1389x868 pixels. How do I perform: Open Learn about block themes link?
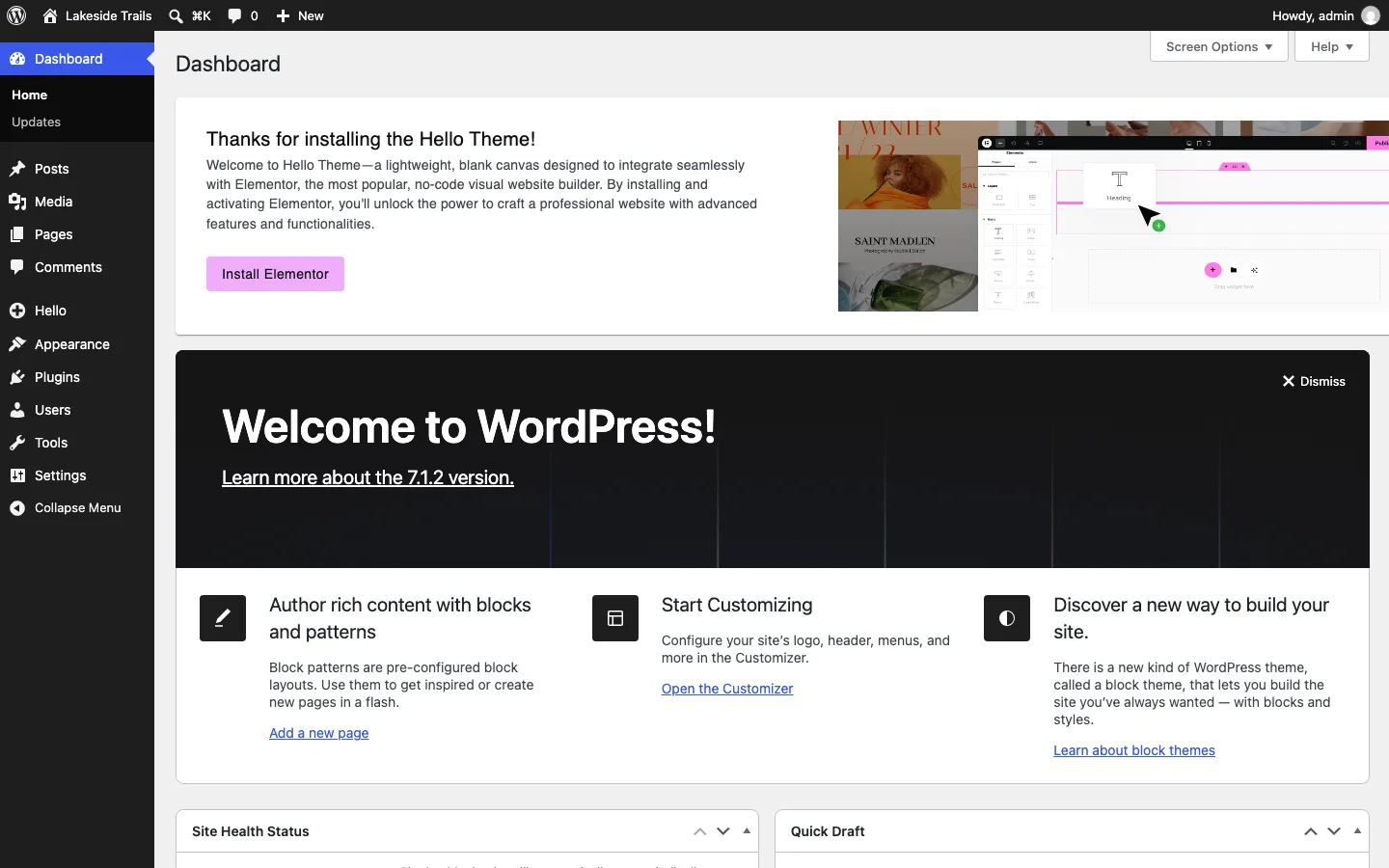pyautogui.click(x=1134, y=750)
